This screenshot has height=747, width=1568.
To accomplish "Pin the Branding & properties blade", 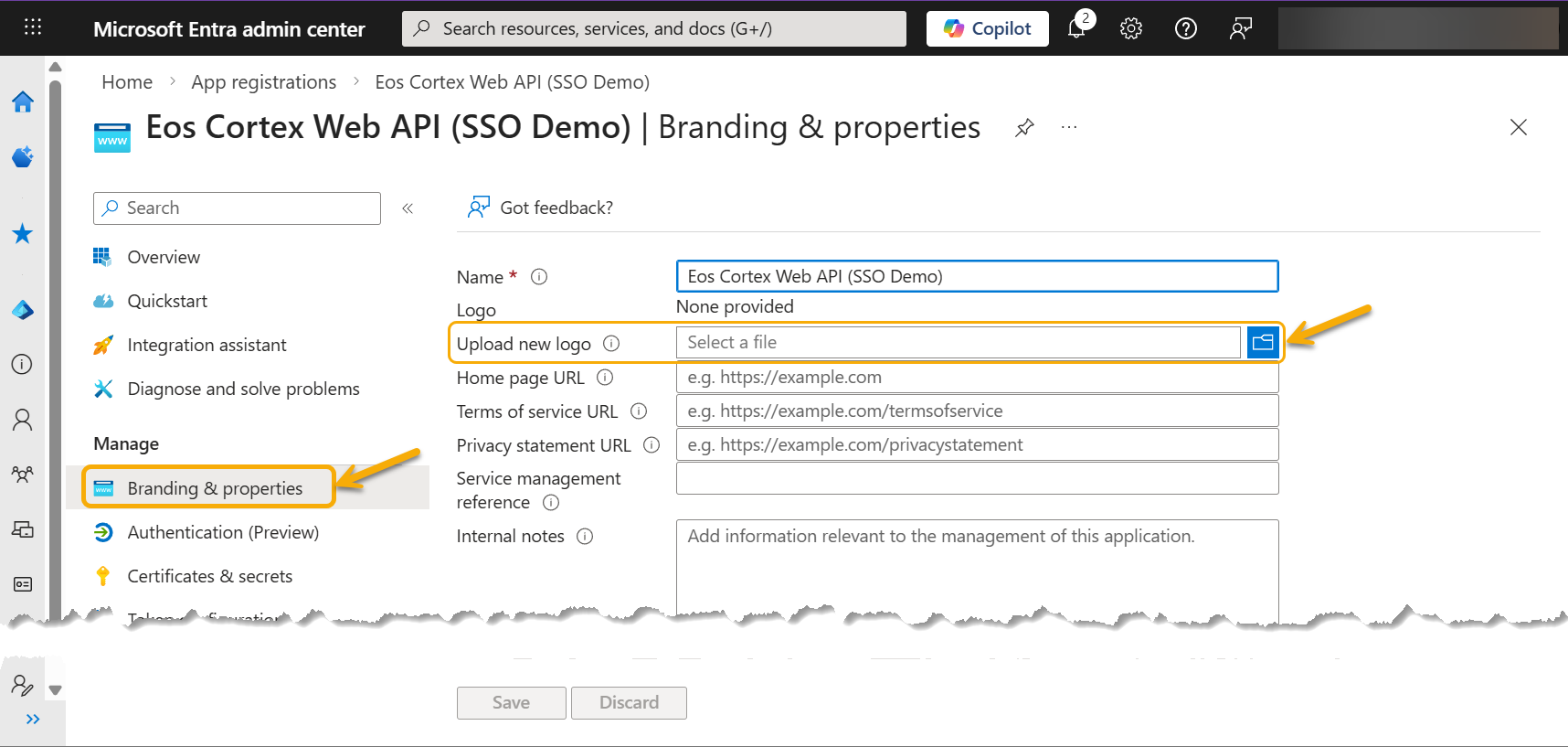I will pos(1024,128).
